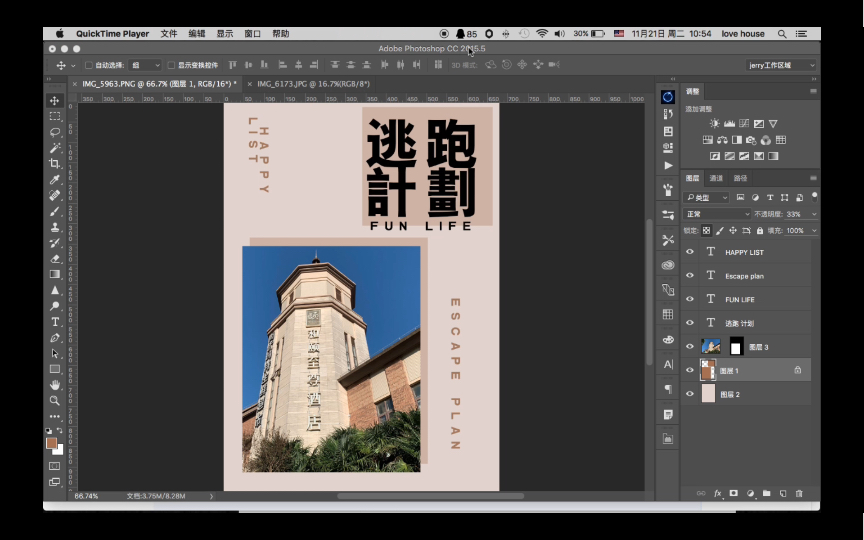The image size is (864, 540).
Task: Click the foreground color swatch
Action: pyautogui.click(x=52, y=443)
